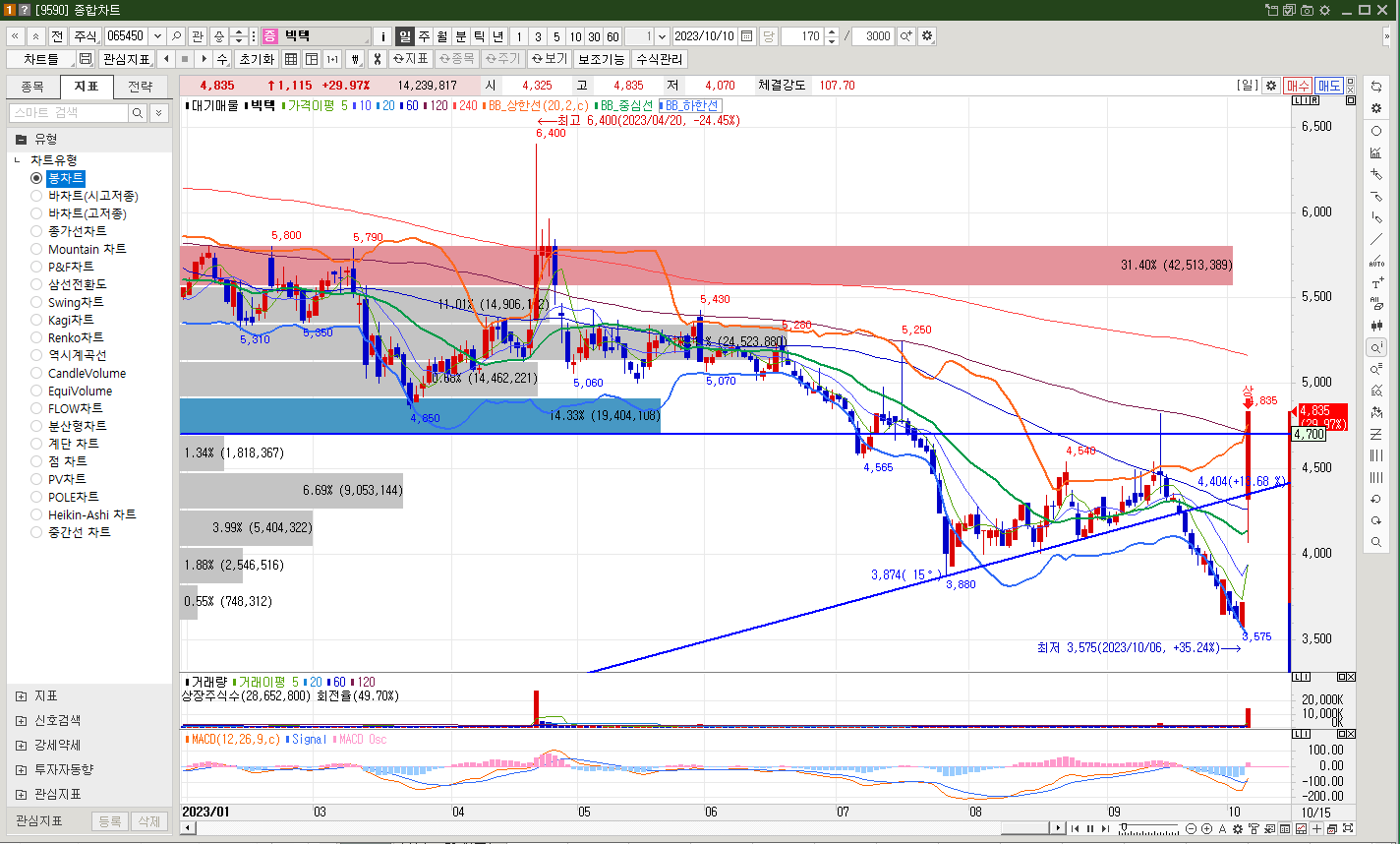Viewport: 1400px width, 844px height.
Task: Select the 틱 tick period button
Action: (x=480, y=35)
